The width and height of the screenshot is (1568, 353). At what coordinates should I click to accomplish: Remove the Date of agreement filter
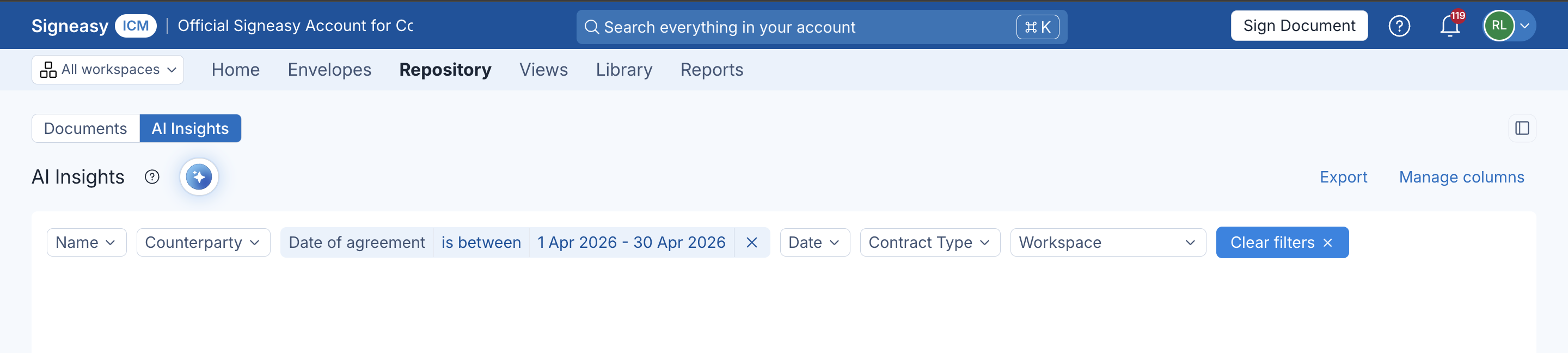coord(752,242)
